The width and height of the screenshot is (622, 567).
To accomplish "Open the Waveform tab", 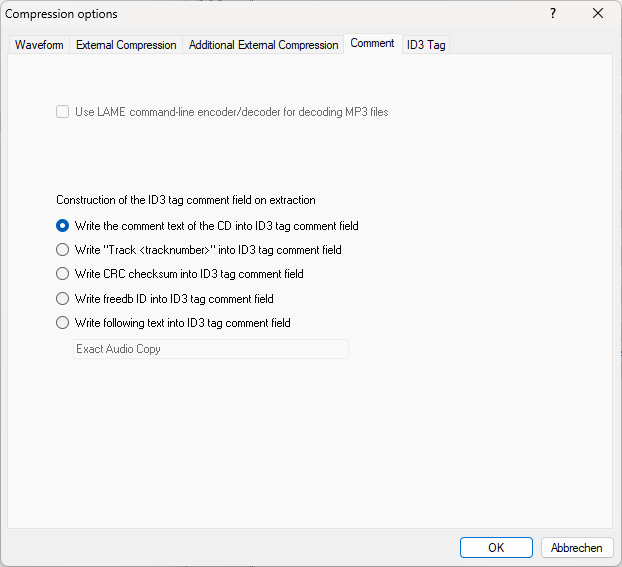I will tap(39, 45).
